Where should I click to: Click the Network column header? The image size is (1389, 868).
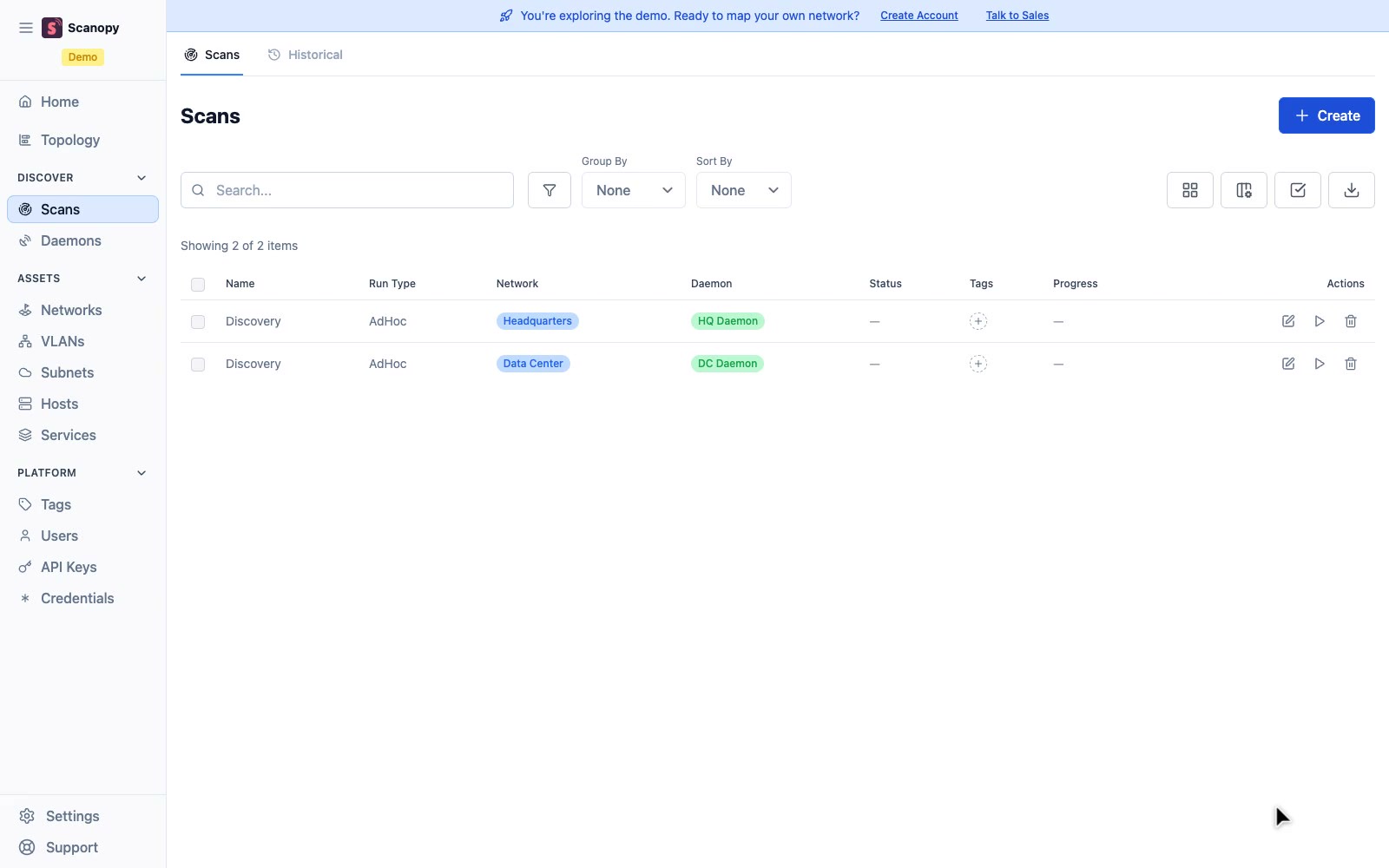coord(517,284)
